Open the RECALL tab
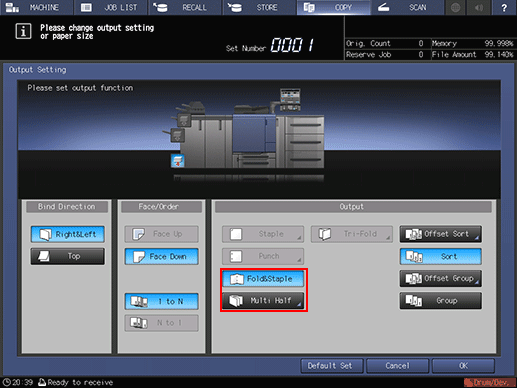 [x=185, y=7]
